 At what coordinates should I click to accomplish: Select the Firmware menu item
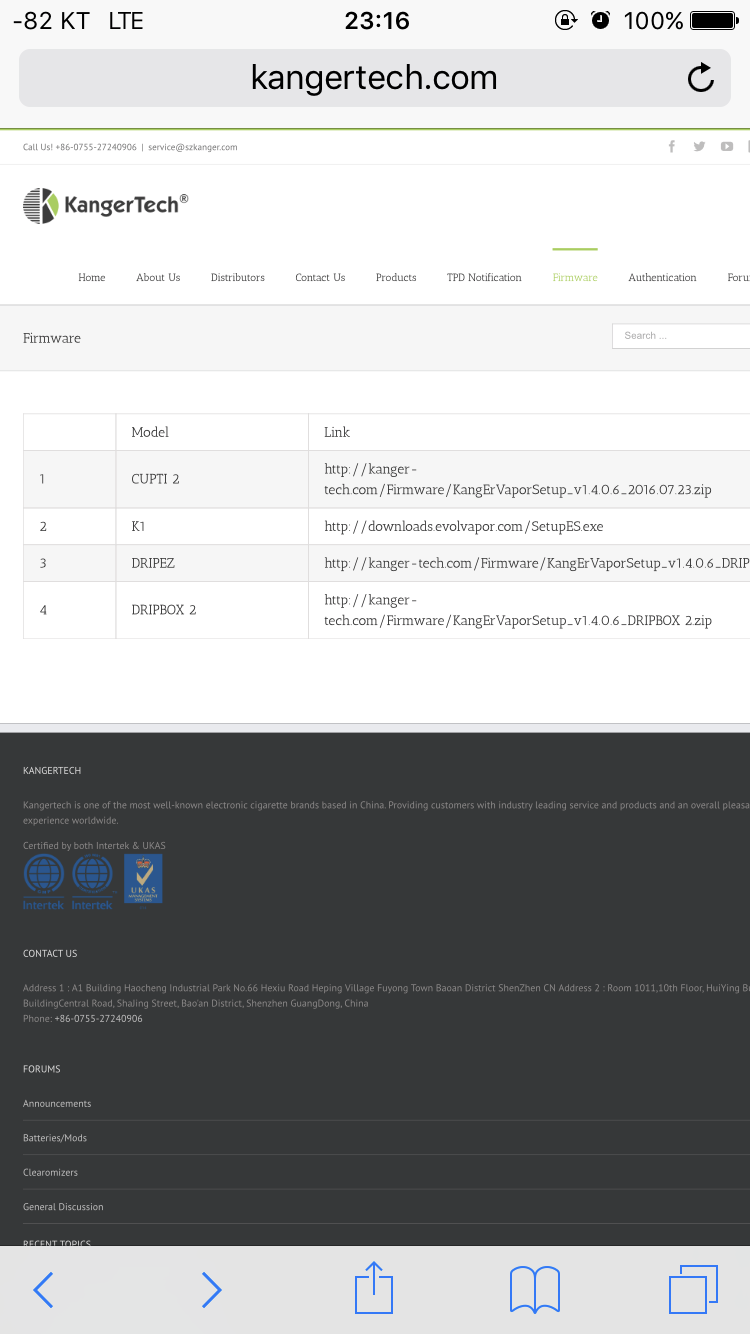tap(575, 277)
